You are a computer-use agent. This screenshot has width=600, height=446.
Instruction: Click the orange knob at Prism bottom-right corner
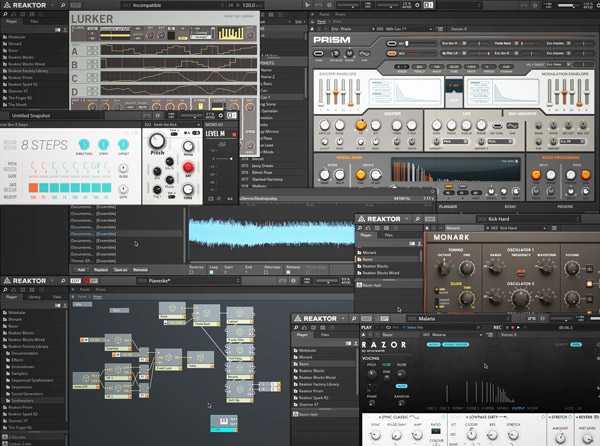tap(585, 175)
